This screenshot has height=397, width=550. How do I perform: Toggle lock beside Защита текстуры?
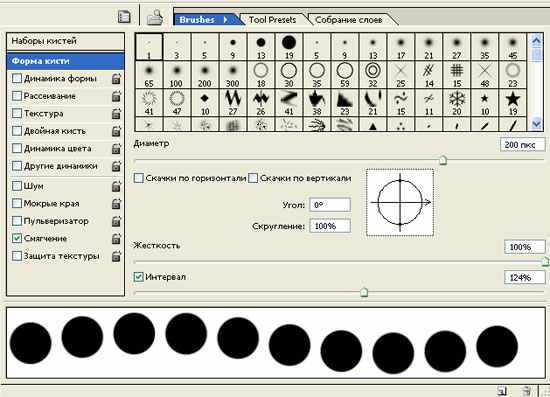coord(116,256)
